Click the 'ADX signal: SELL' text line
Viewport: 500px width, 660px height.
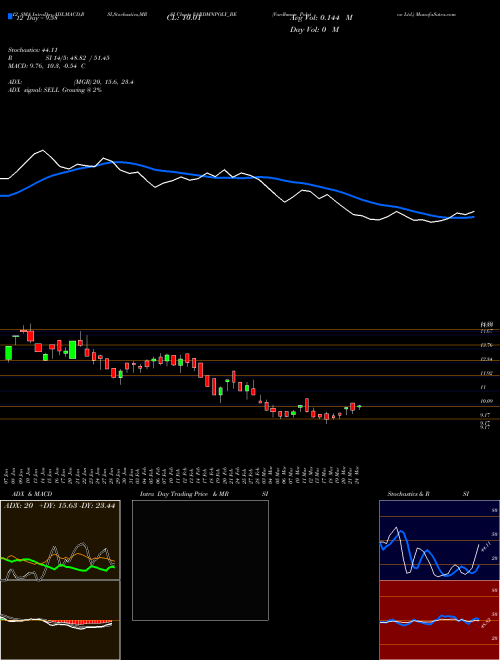click(35, 90)
